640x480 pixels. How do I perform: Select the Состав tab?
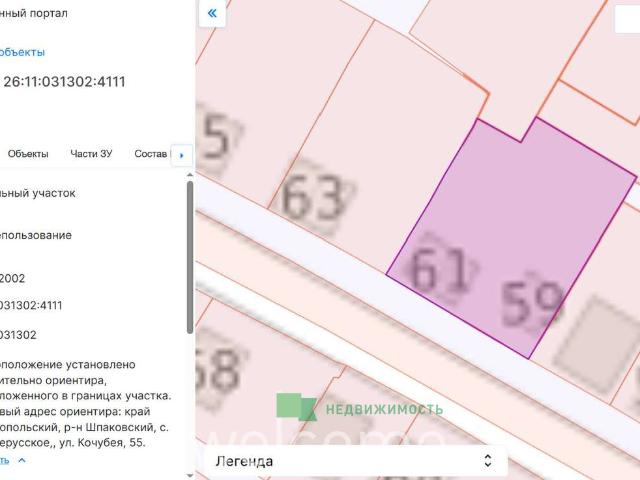150,153
